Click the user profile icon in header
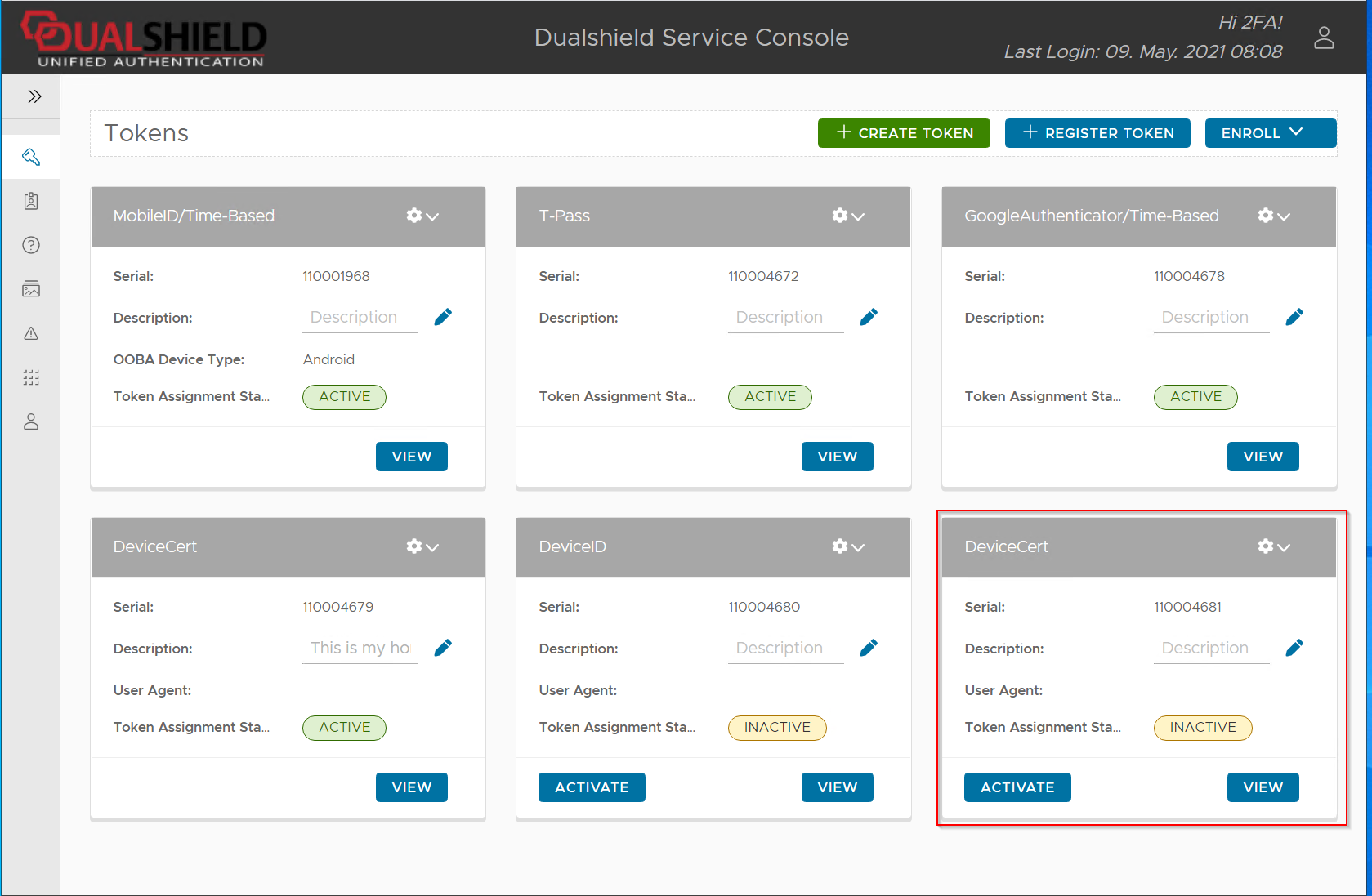 click(x=1324, y=38)
